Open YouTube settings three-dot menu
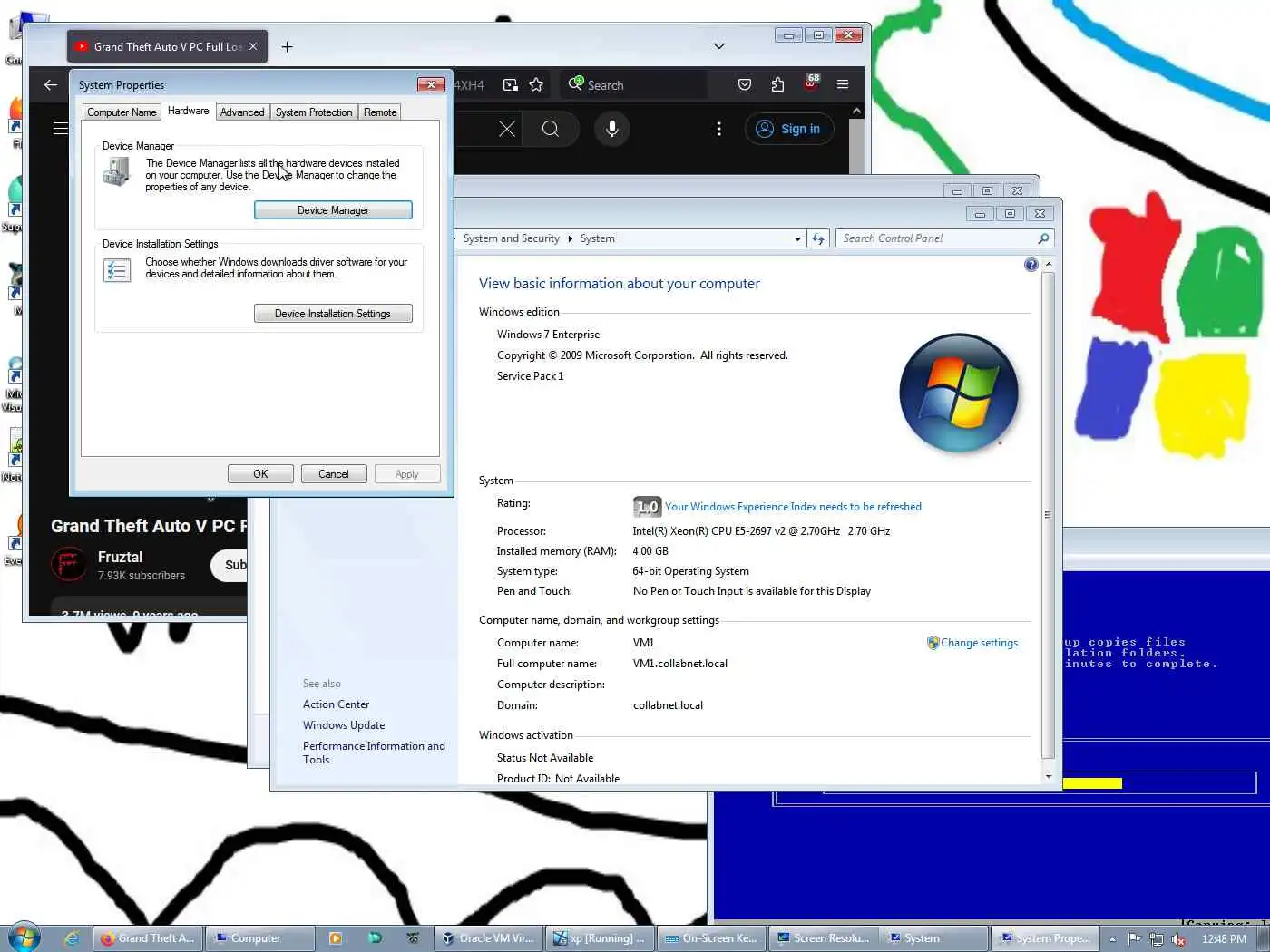 [x=719, y=129]
